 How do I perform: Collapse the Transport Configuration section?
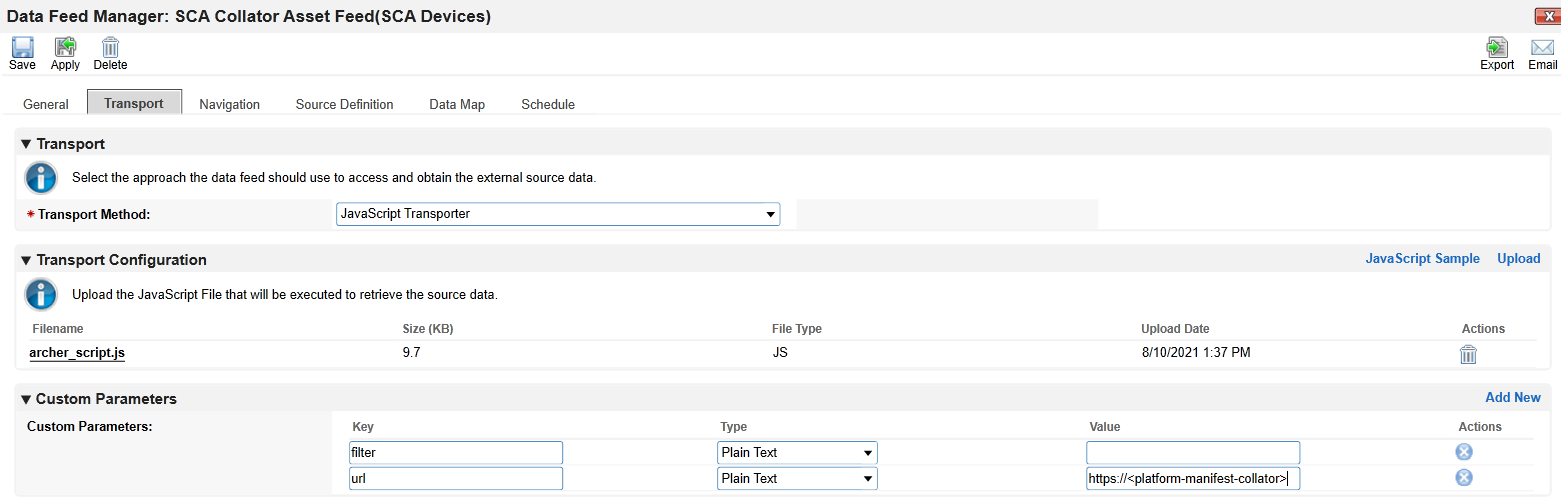point(26,260)
